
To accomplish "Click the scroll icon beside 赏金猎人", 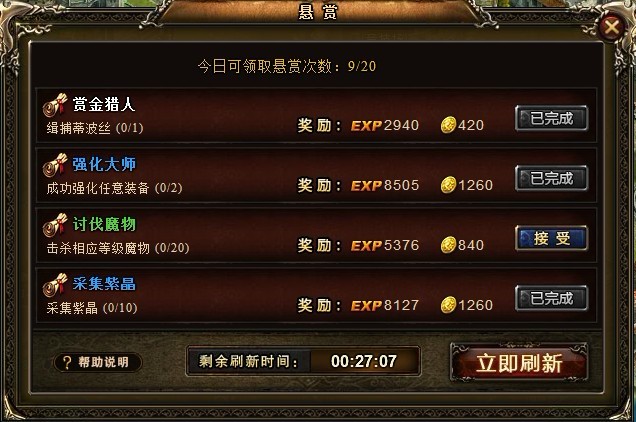I will coord(55,105).
